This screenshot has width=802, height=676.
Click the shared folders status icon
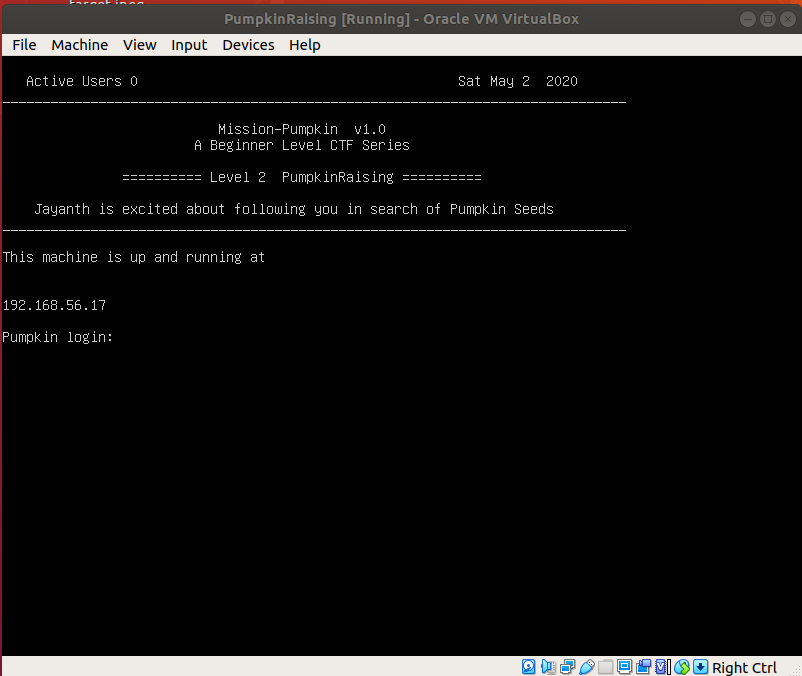pos(606,667)
